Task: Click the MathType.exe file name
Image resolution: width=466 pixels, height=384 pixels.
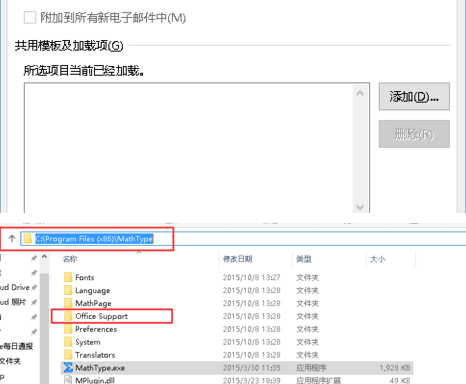Action: tap(100, 368)
